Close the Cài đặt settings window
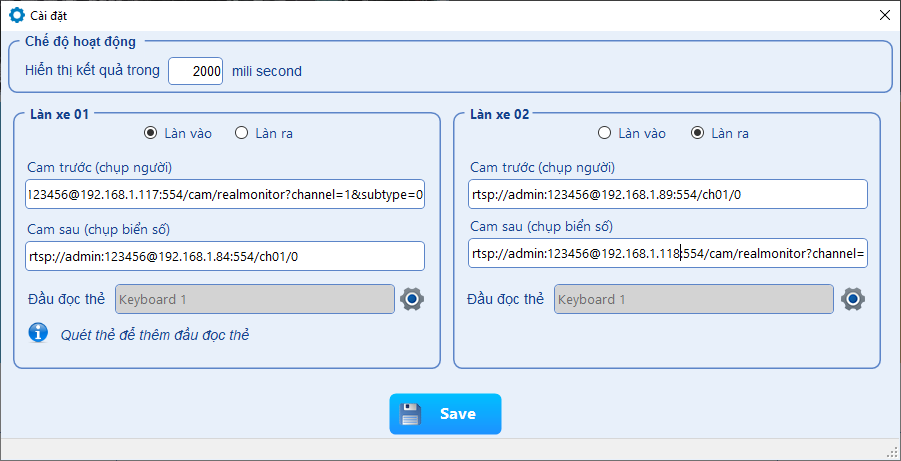 884,15
